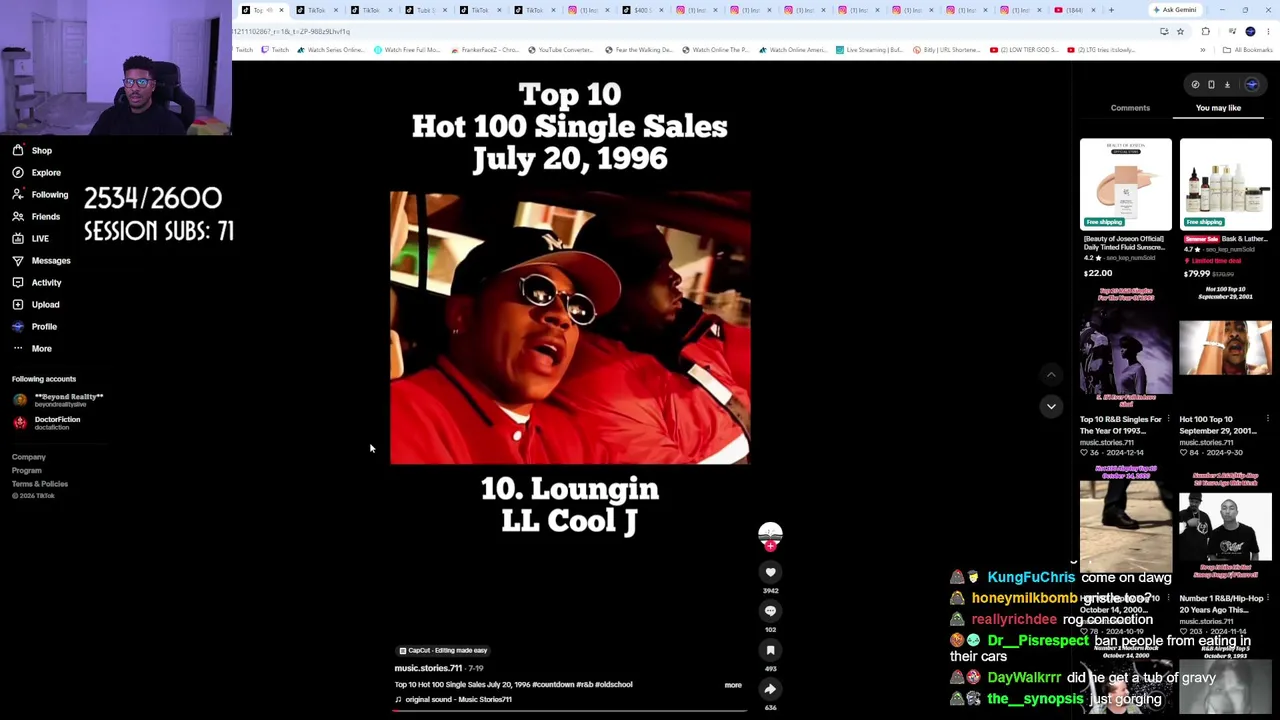Open the Chrome profile avatar

click(1250, 32)
